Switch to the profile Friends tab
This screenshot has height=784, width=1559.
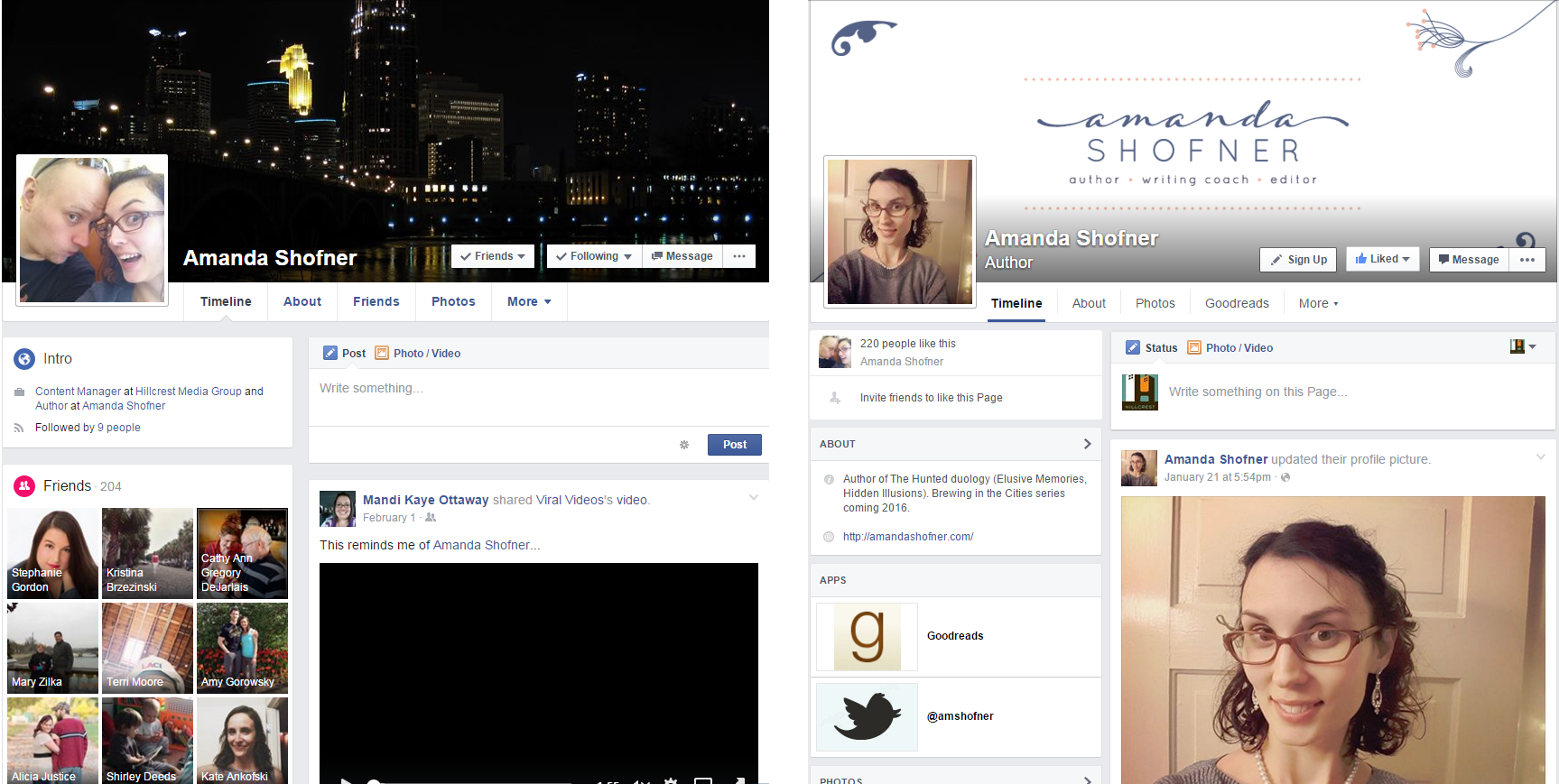tap(376, 302)
